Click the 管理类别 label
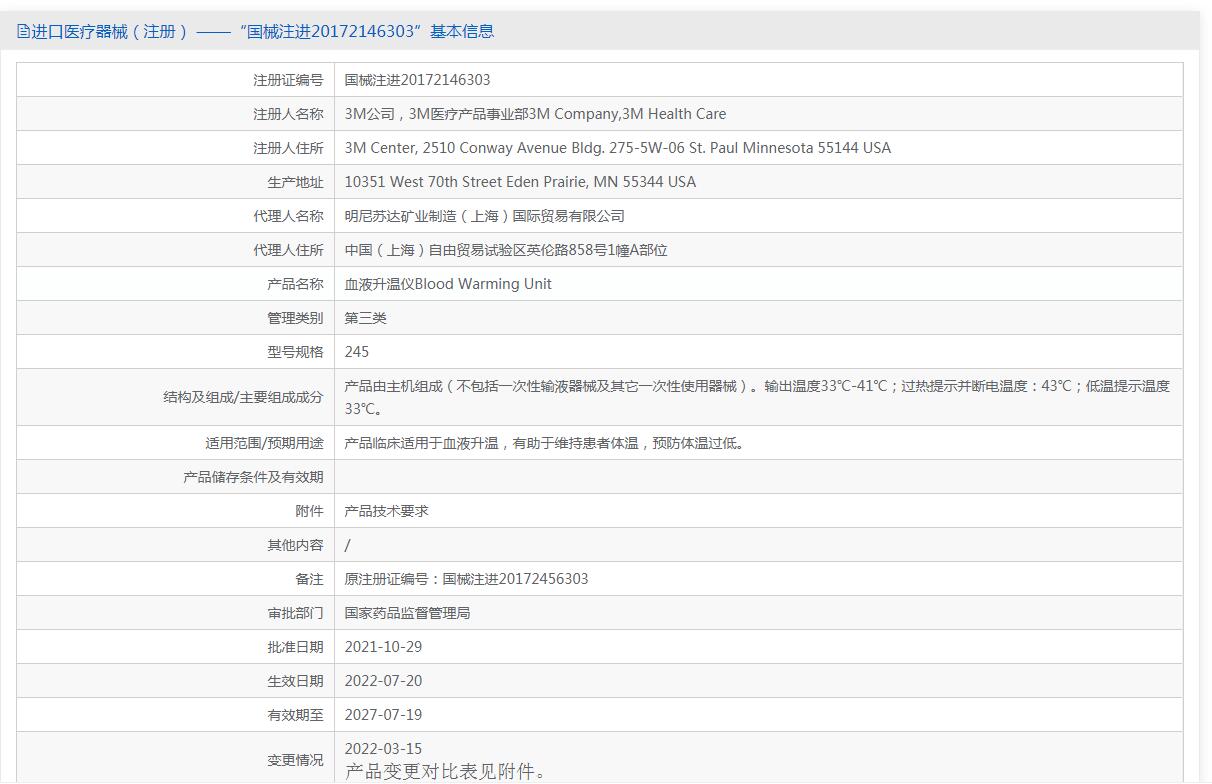 [295, 318]
